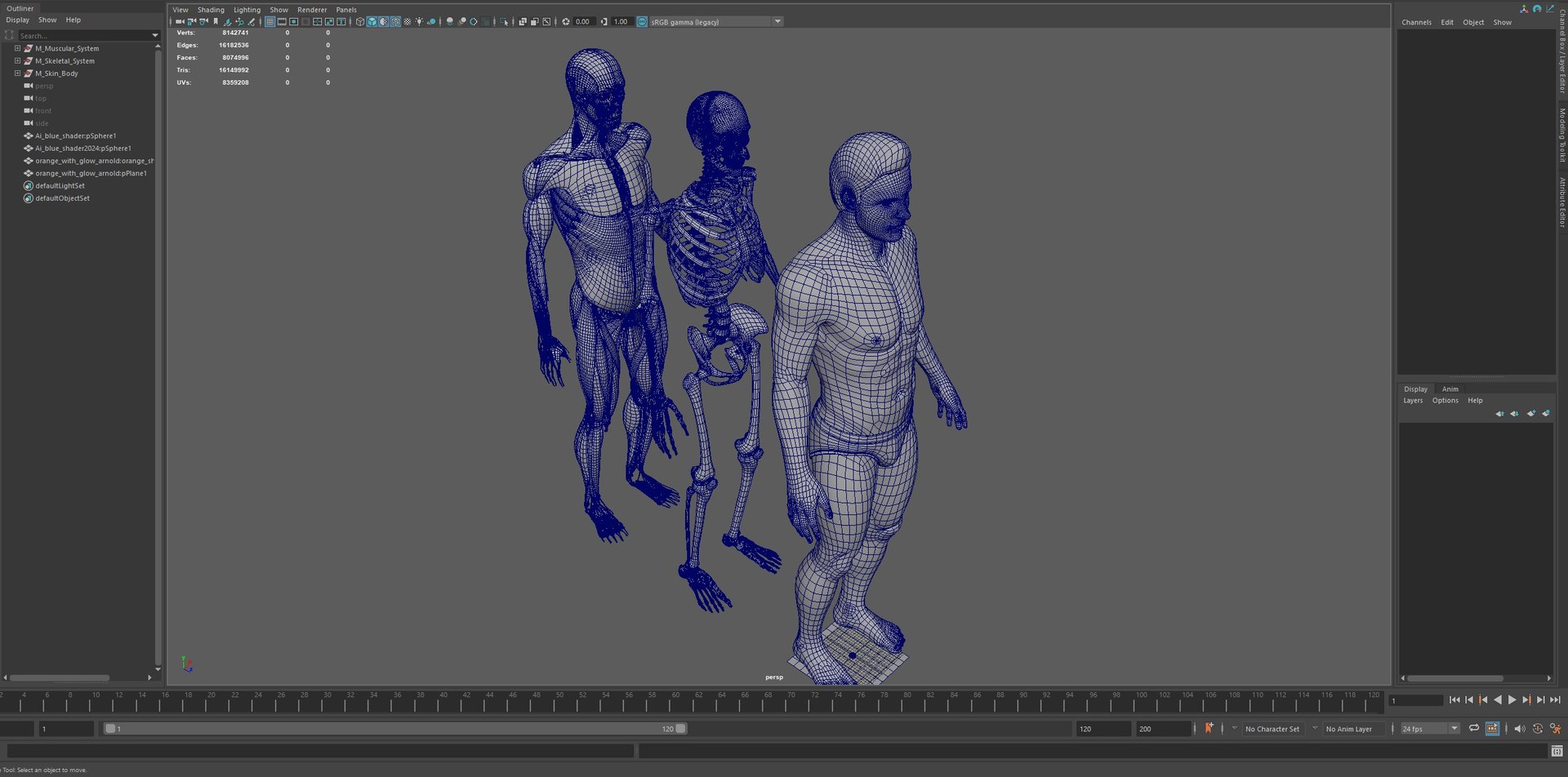The width and height of the screenshot is (1568, 777).
Task: Click frame 60 on the timeline
Action: click(x=675, y=700)
